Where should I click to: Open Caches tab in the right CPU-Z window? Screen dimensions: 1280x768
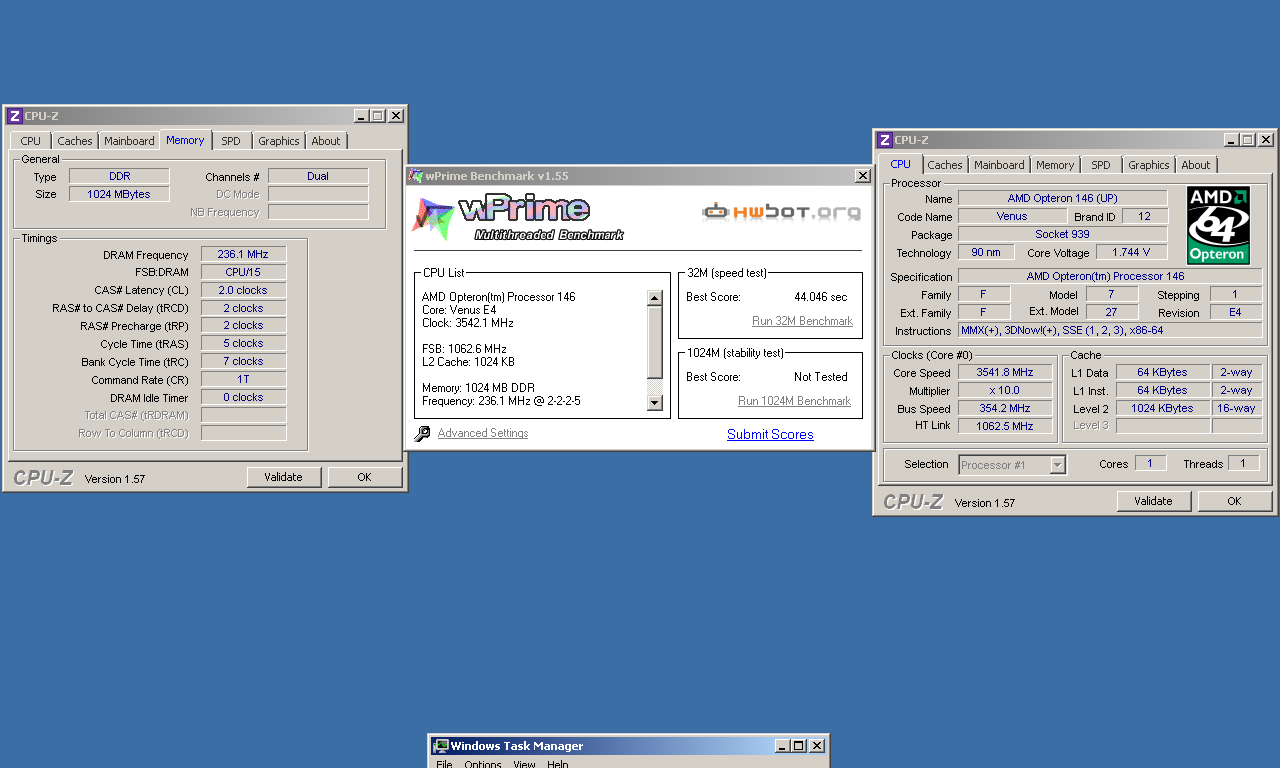click(x=945, y=165)
